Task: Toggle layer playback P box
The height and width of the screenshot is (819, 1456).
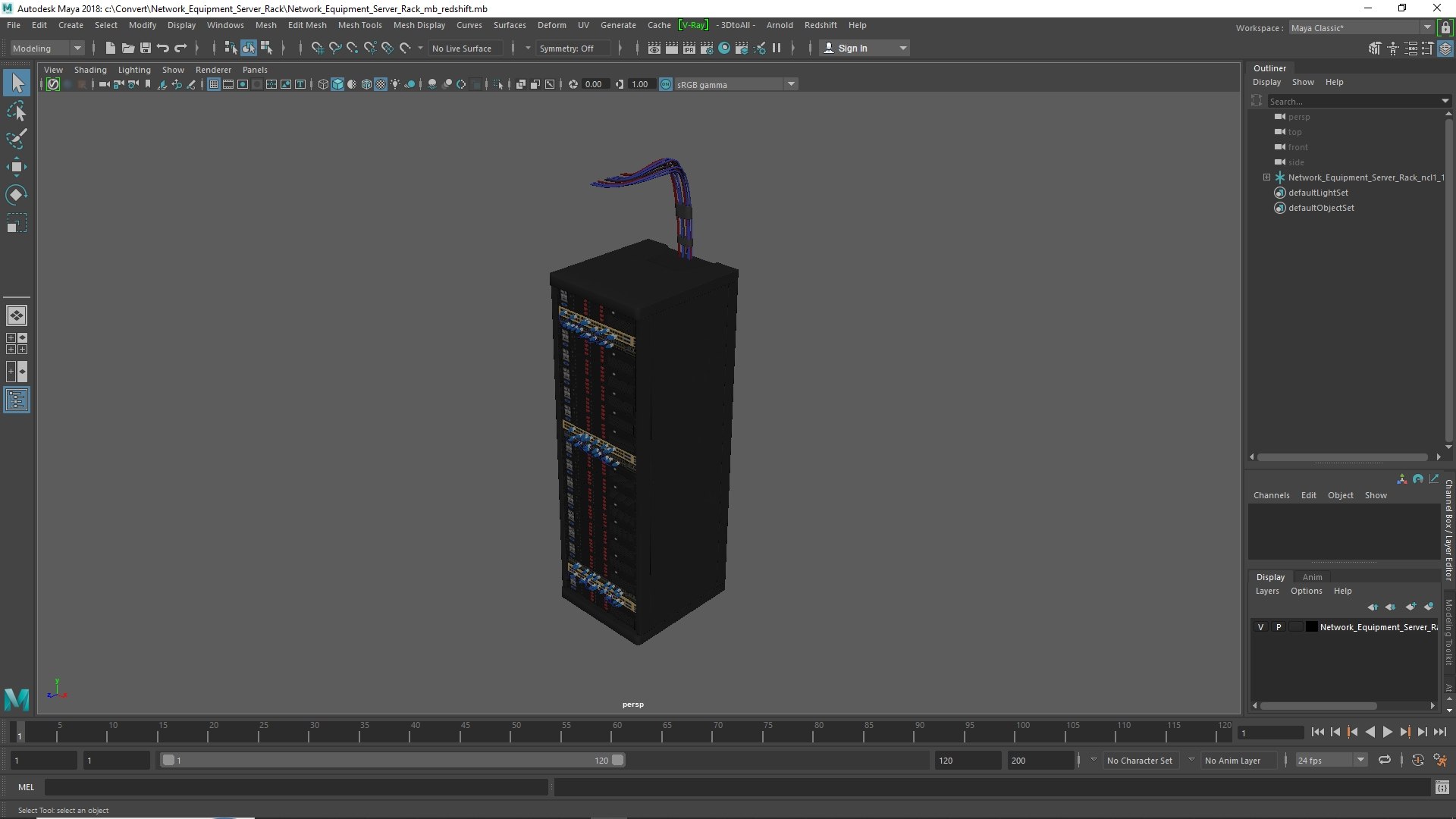Action: 1279,627
